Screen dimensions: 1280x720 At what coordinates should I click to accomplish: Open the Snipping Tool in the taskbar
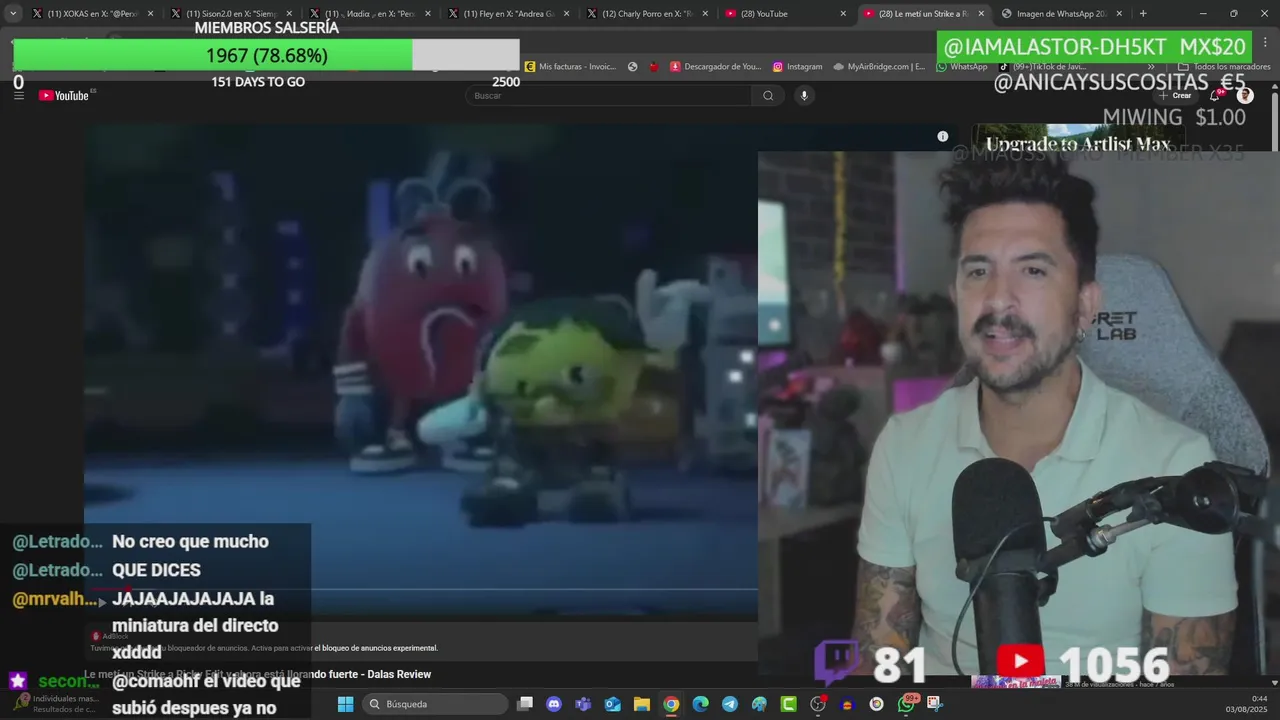pos(934,704)
